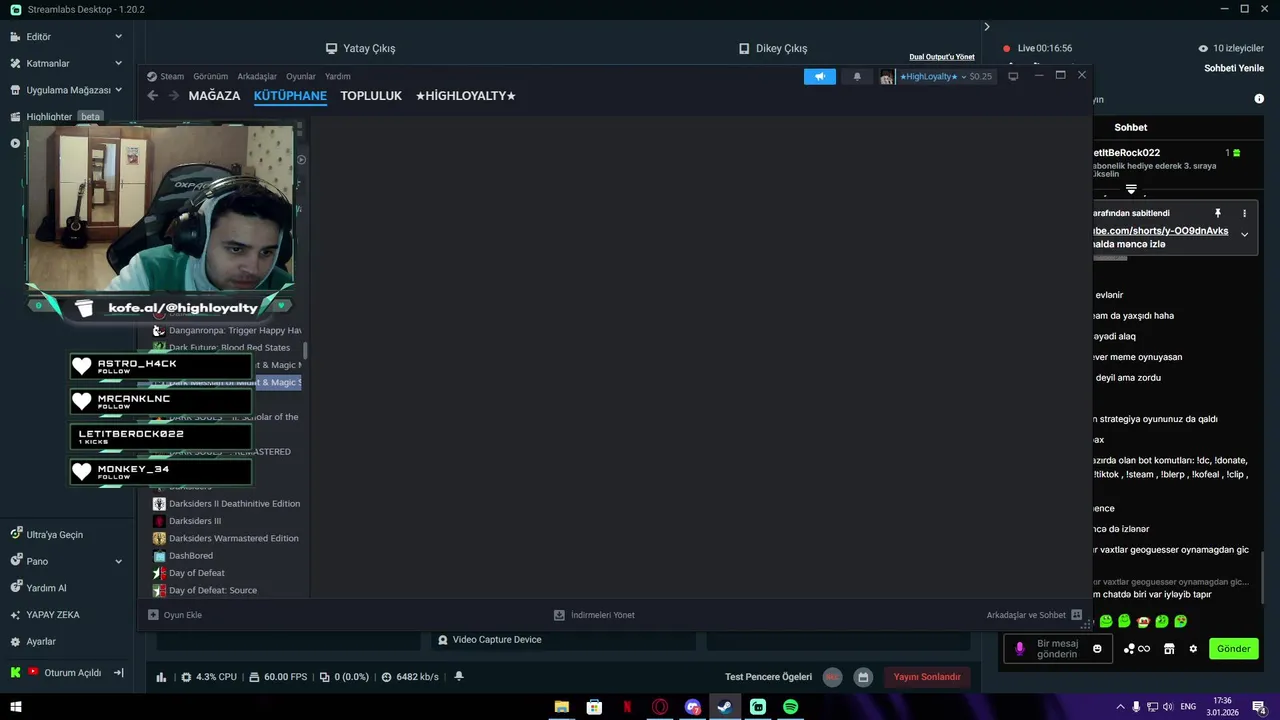Screen dimensions: 1280x720
Task: Click the replay buffer icon beside REC
Action: coord(864,677)
